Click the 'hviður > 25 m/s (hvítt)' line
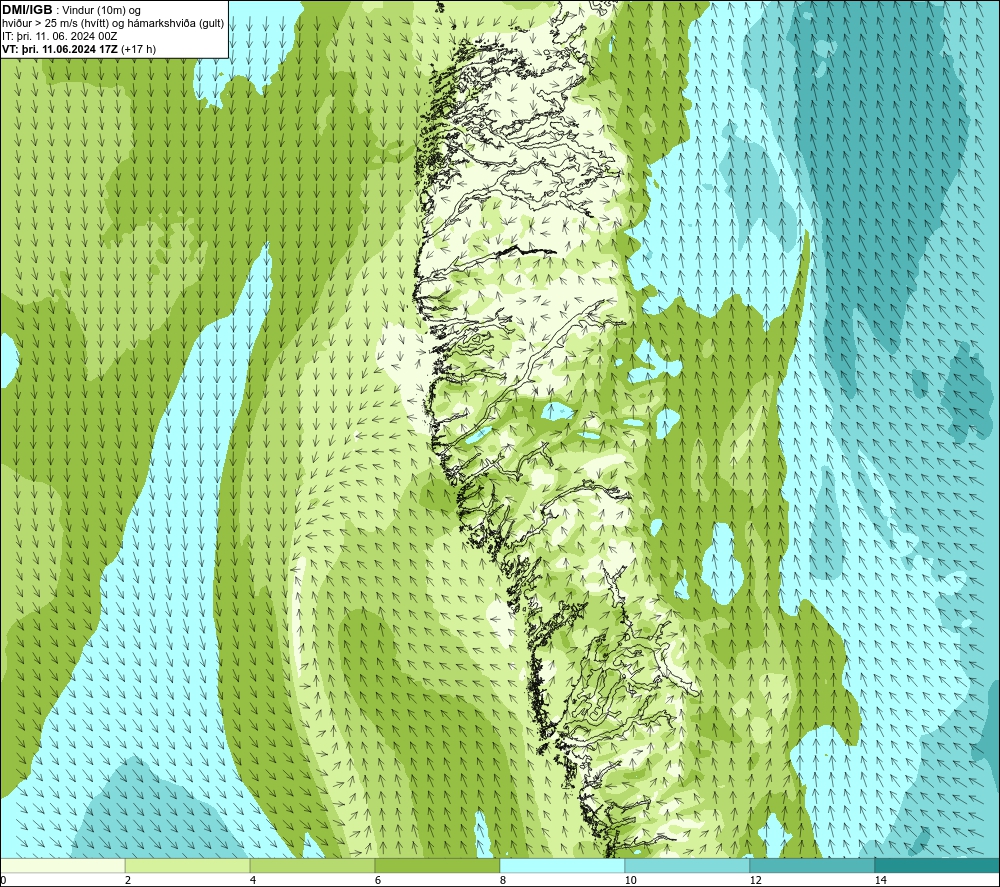 click(113, 24)
